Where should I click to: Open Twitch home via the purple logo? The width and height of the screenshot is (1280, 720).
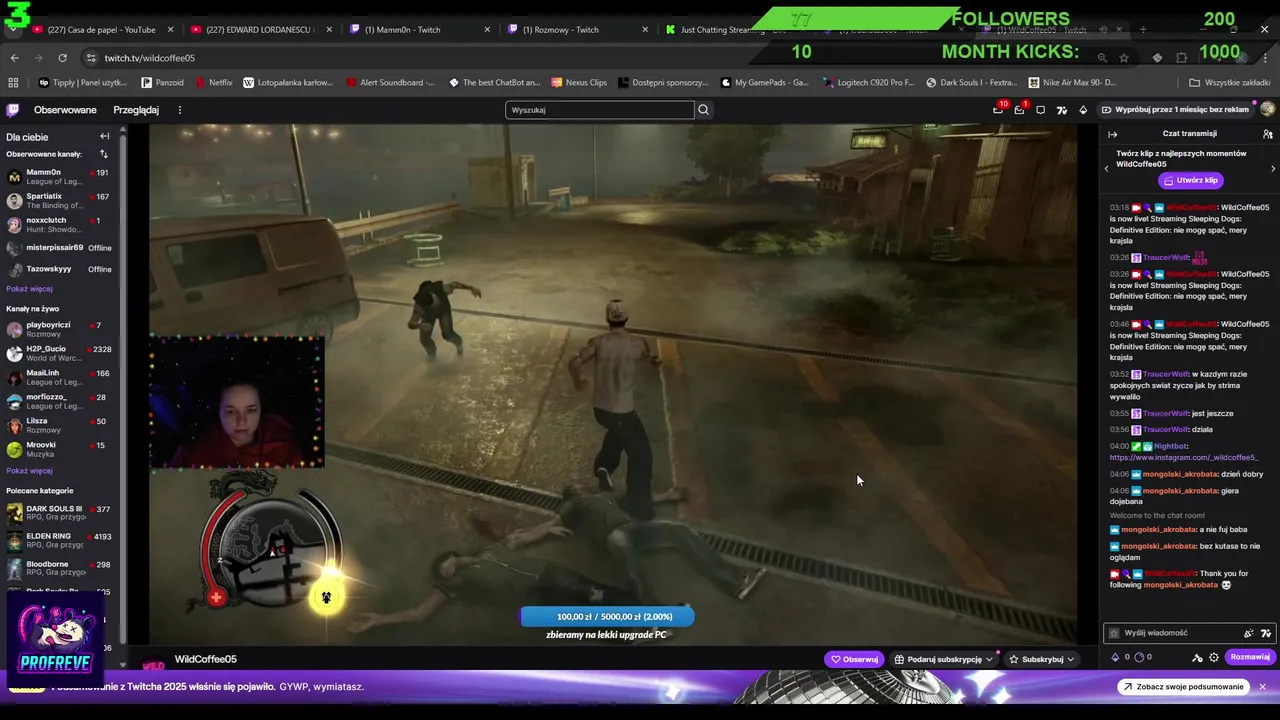coord(12,110)
